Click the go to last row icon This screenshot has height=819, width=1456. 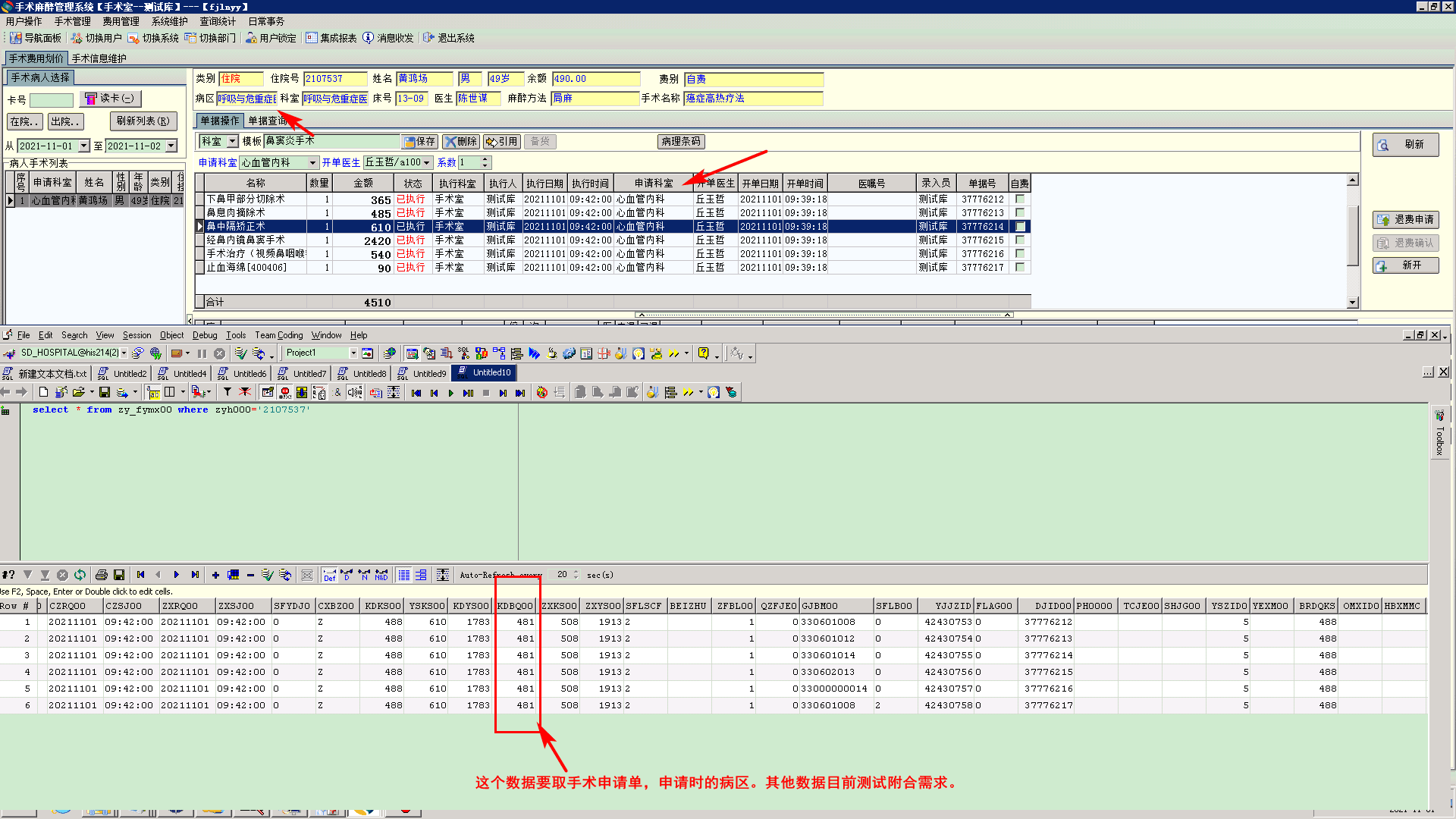pos(195,575)
